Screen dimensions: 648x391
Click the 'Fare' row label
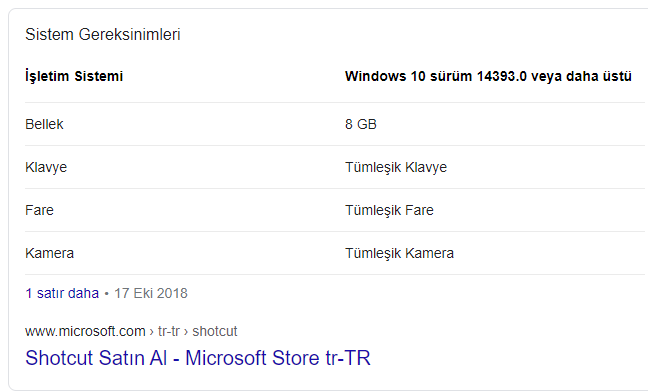(x=39, y=210)
